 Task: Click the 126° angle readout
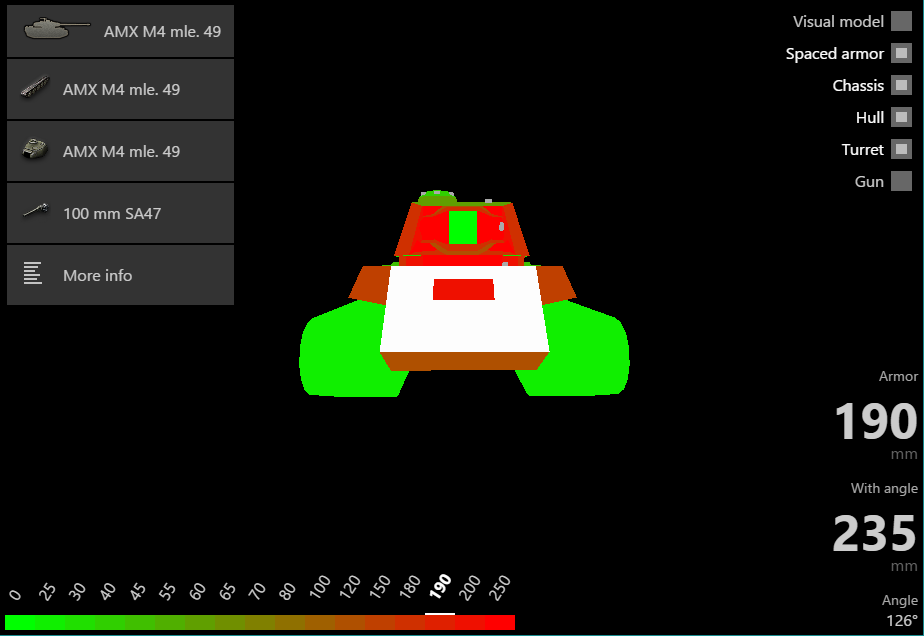tap(902, 621)
